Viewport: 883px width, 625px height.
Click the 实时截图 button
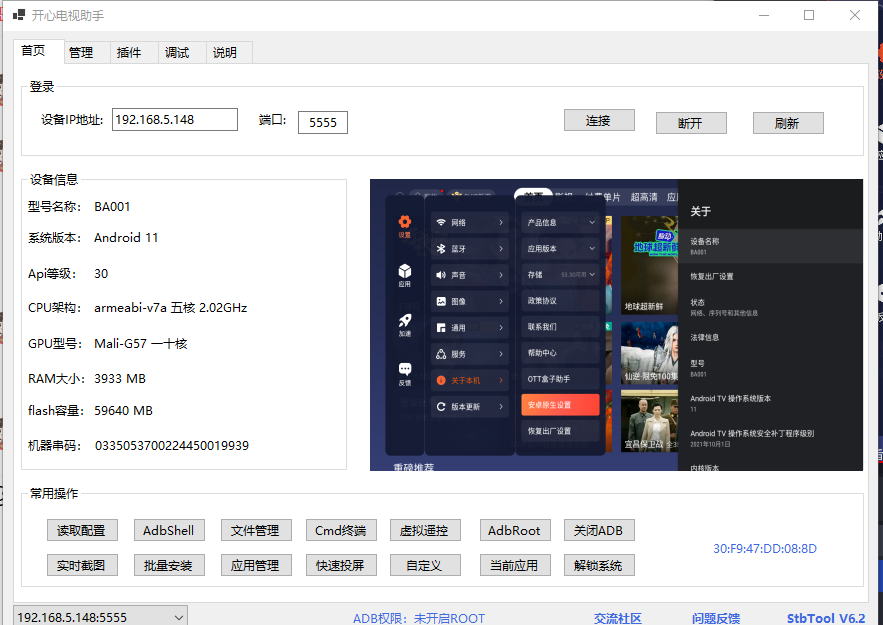(x=82, y=565)
